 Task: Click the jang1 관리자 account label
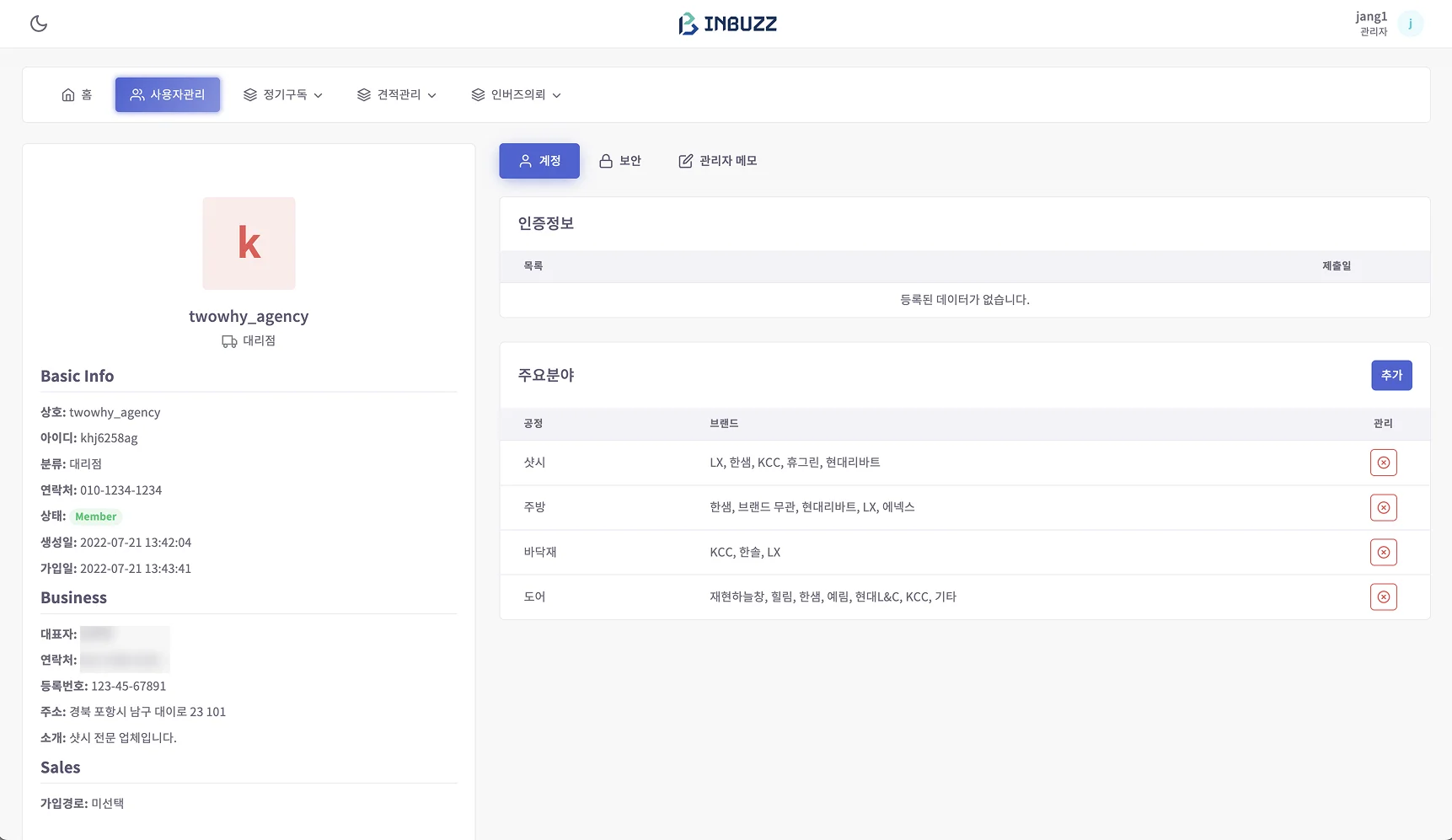(1371, 24)
